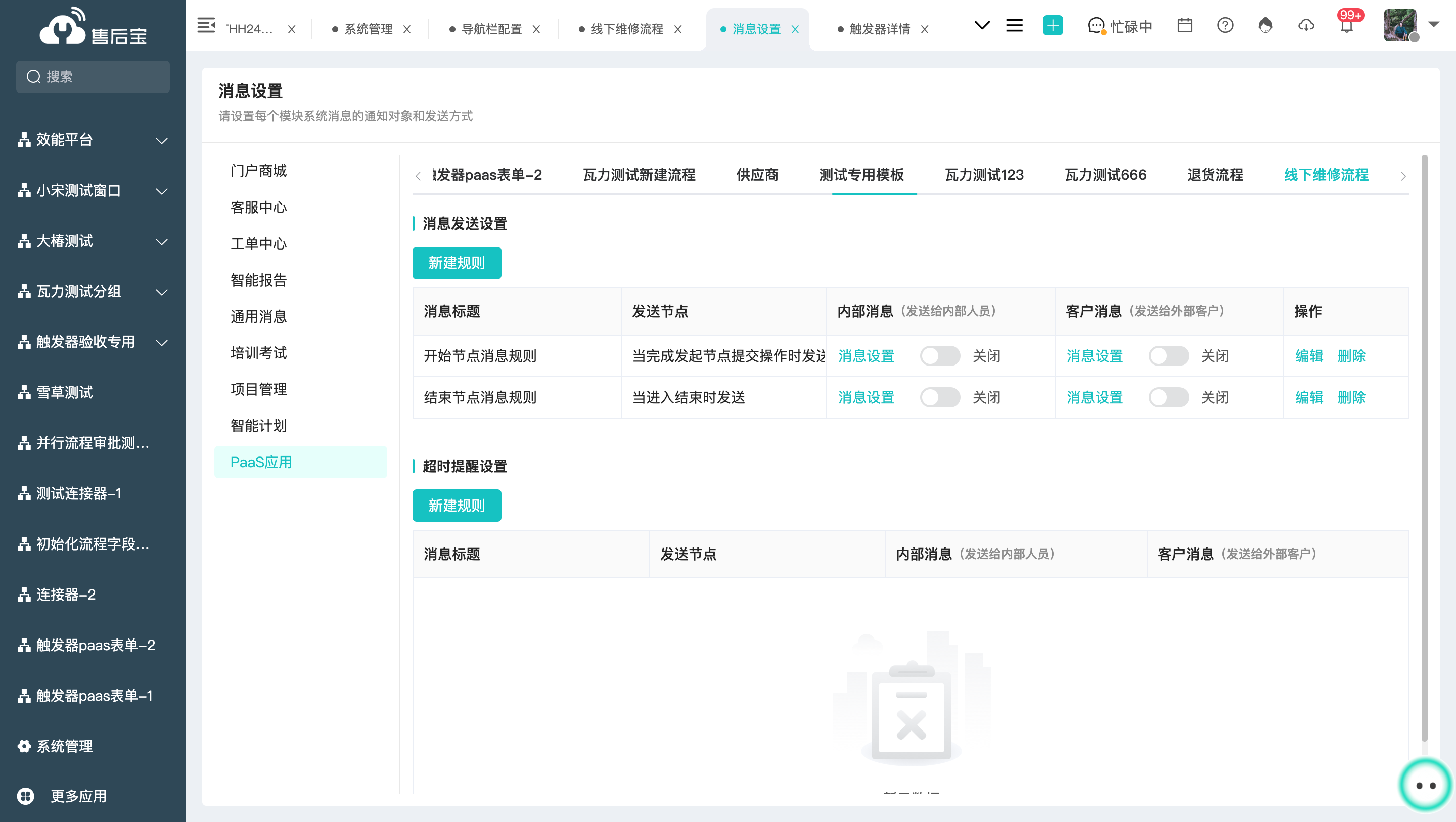The image size is (1456, 822).
Task: Switch to 供应商 tab
Action: click(757, 175)
